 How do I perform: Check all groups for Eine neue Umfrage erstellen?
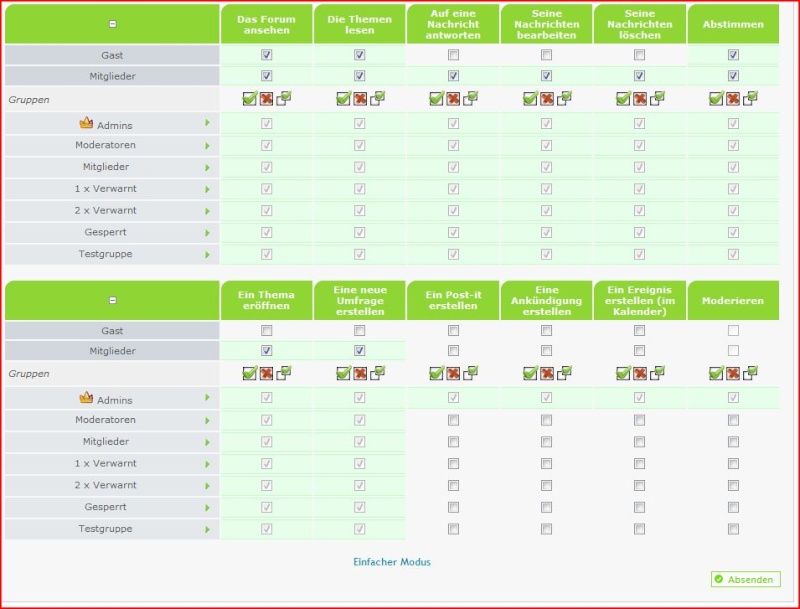pyautogui.click(x=343, y=373)
